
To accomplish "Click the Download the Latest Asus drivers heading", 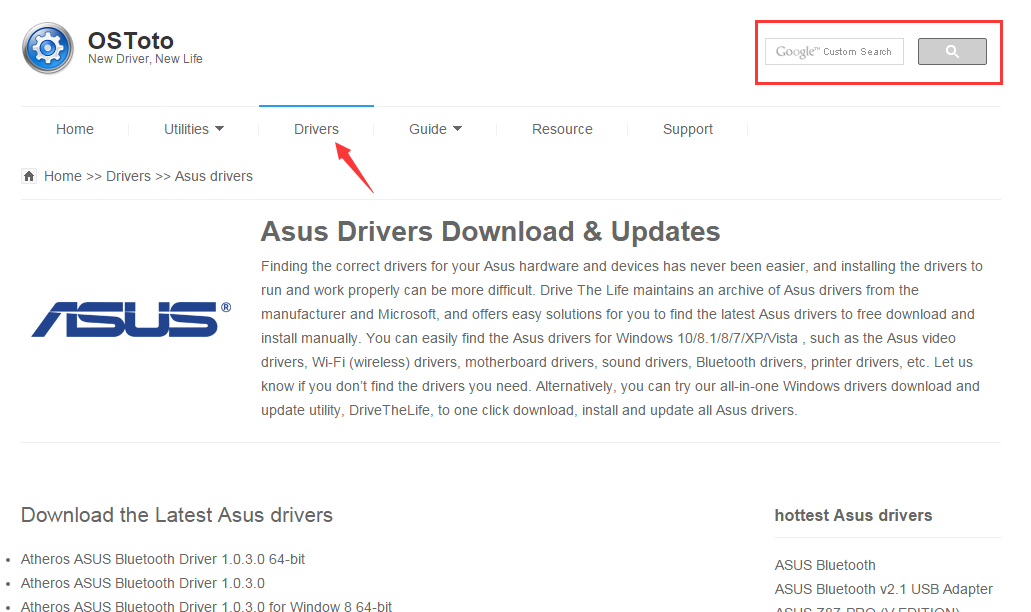I will click(x=177, y=515).
